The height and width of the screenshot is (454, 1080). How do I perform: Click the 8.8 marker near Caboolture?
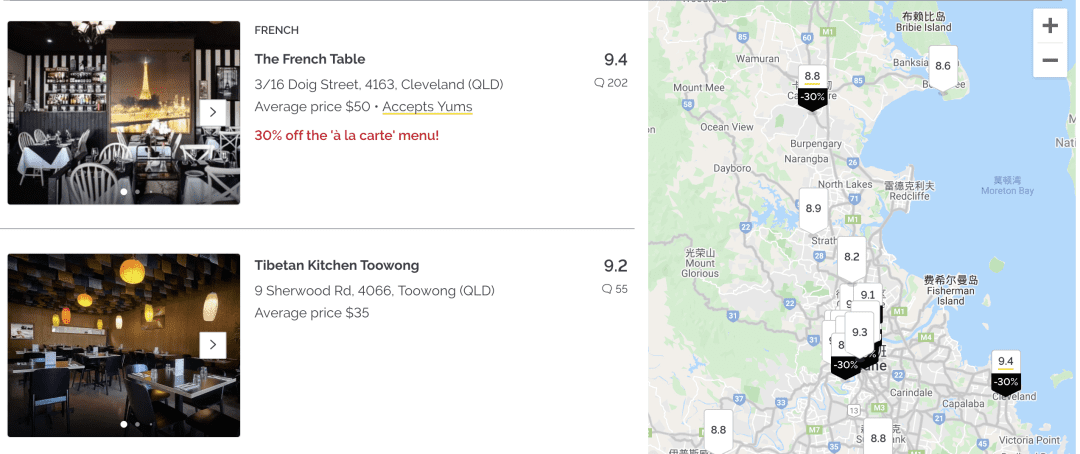click(812, 76)
